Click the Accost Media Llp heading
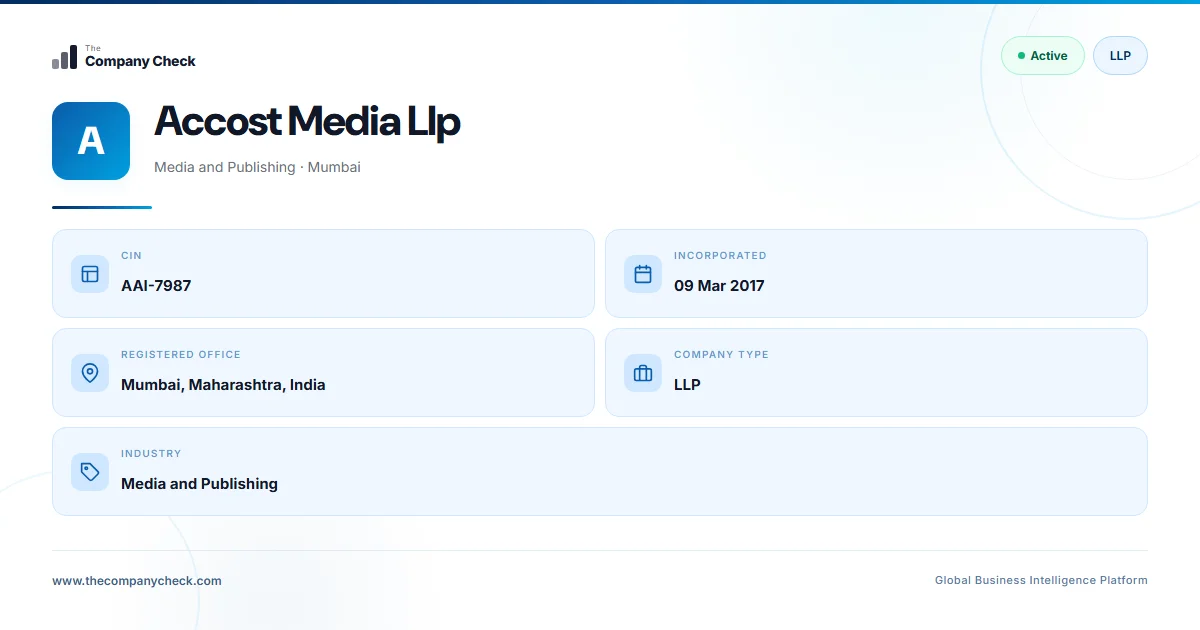 point(307,121)
